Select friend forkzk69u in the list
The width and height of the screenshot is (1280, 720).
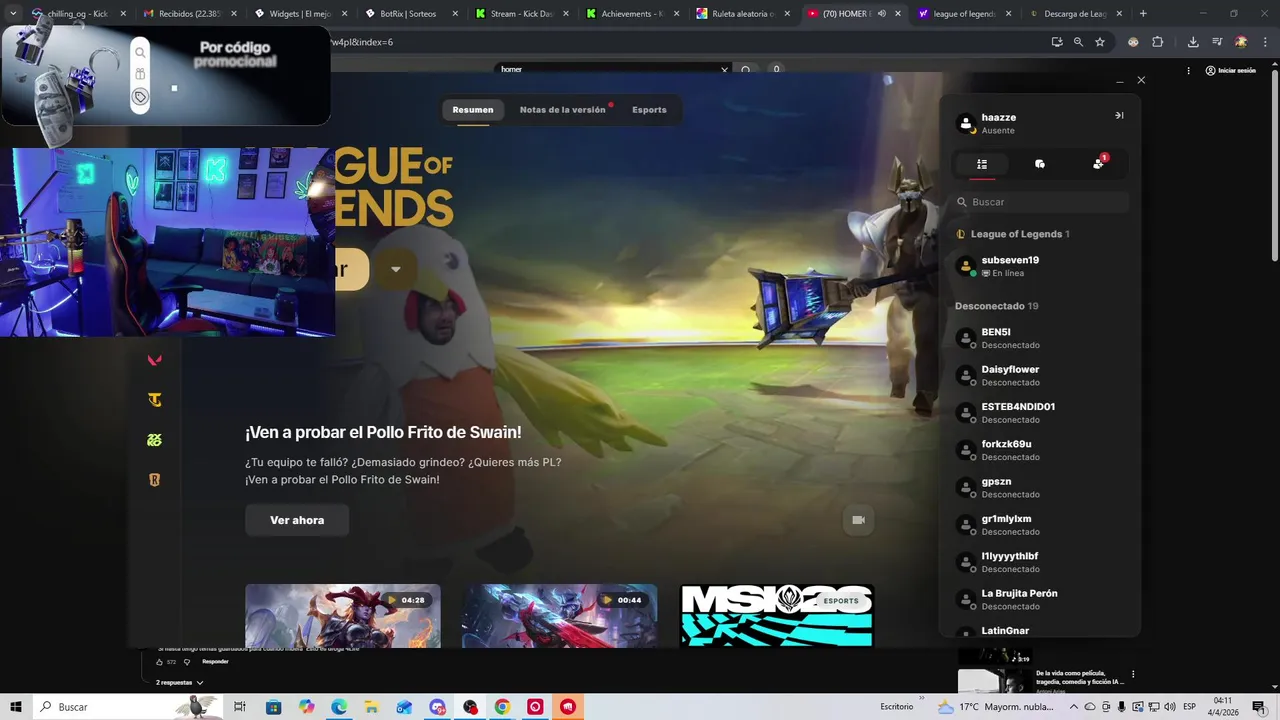pyautogui.click(x=1040, y=450)
